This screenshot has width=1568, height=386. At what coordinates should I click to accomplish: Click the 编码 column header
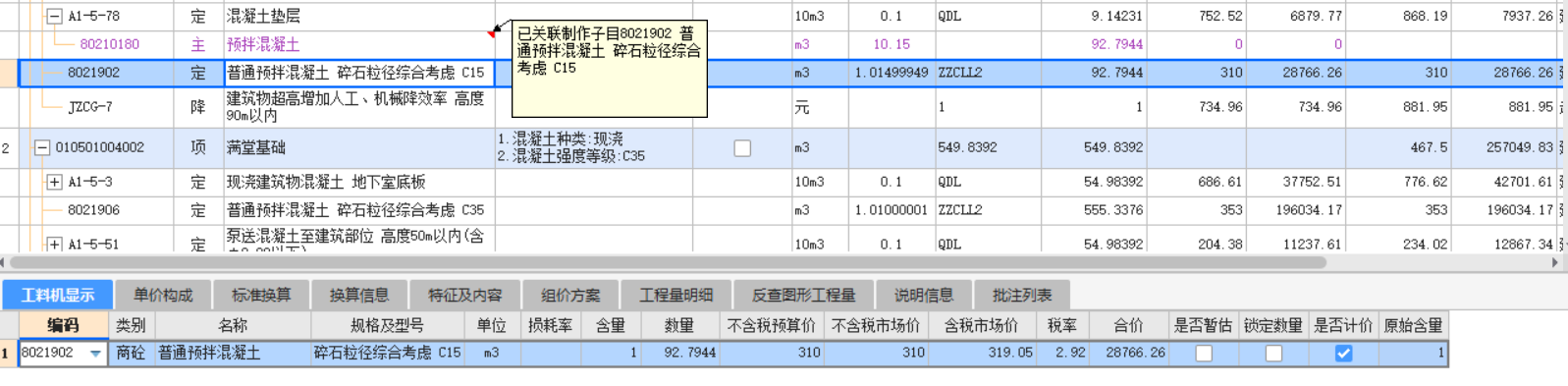click(x=63, y=325)
